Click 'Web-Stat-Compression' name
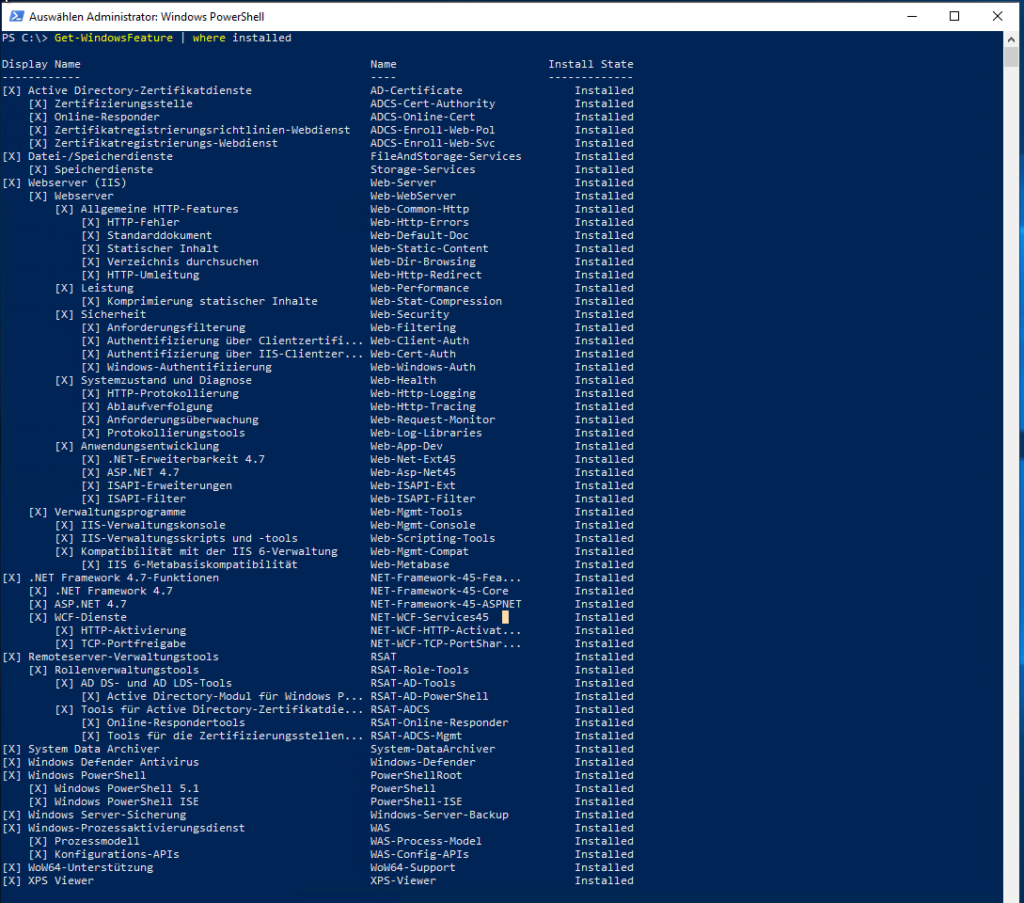Image resolution: width=1024 pixels, height=903 pixels. pos(436,301)
